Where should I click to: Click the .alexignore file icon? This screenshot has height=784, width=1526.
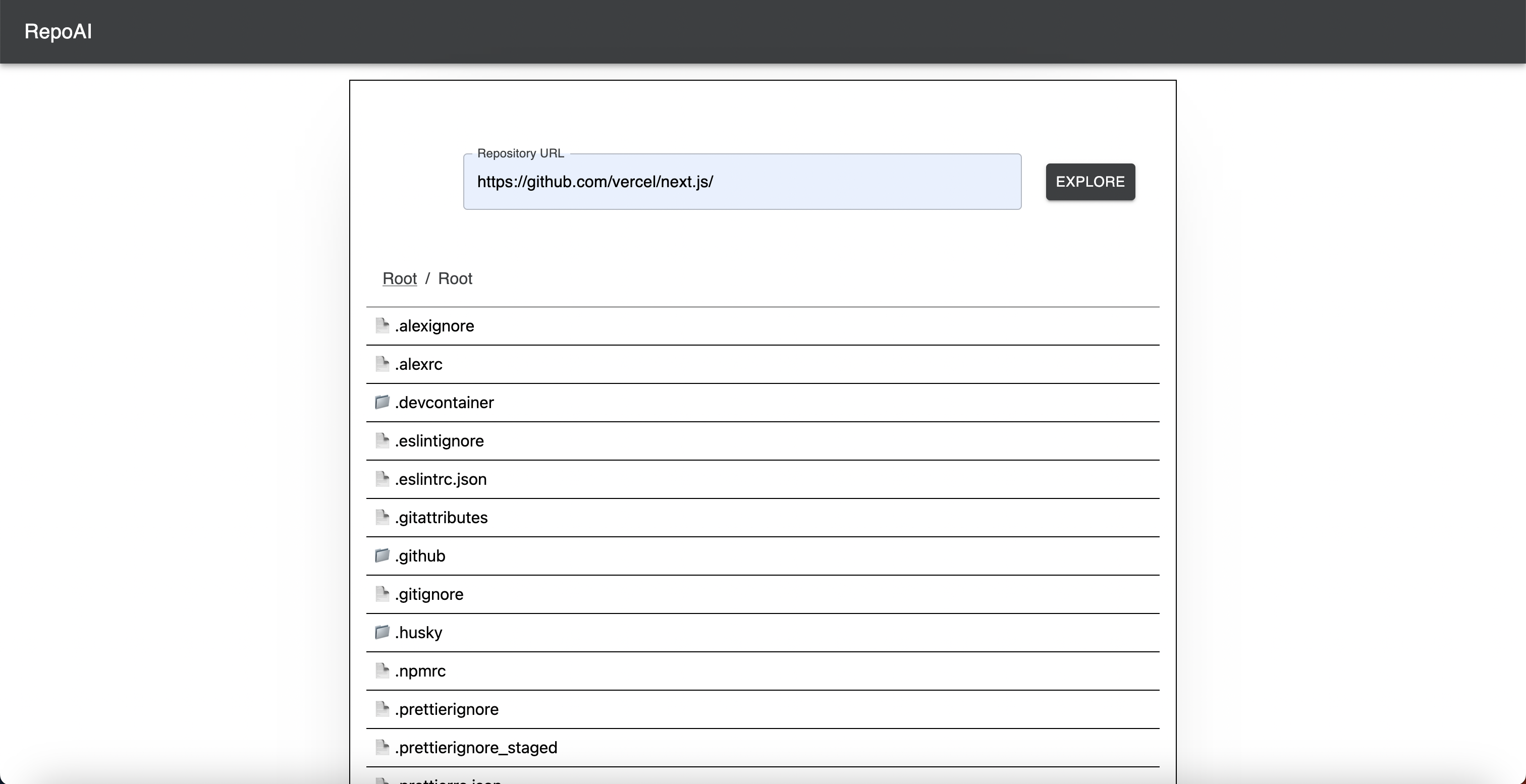(x=382, y=325)
